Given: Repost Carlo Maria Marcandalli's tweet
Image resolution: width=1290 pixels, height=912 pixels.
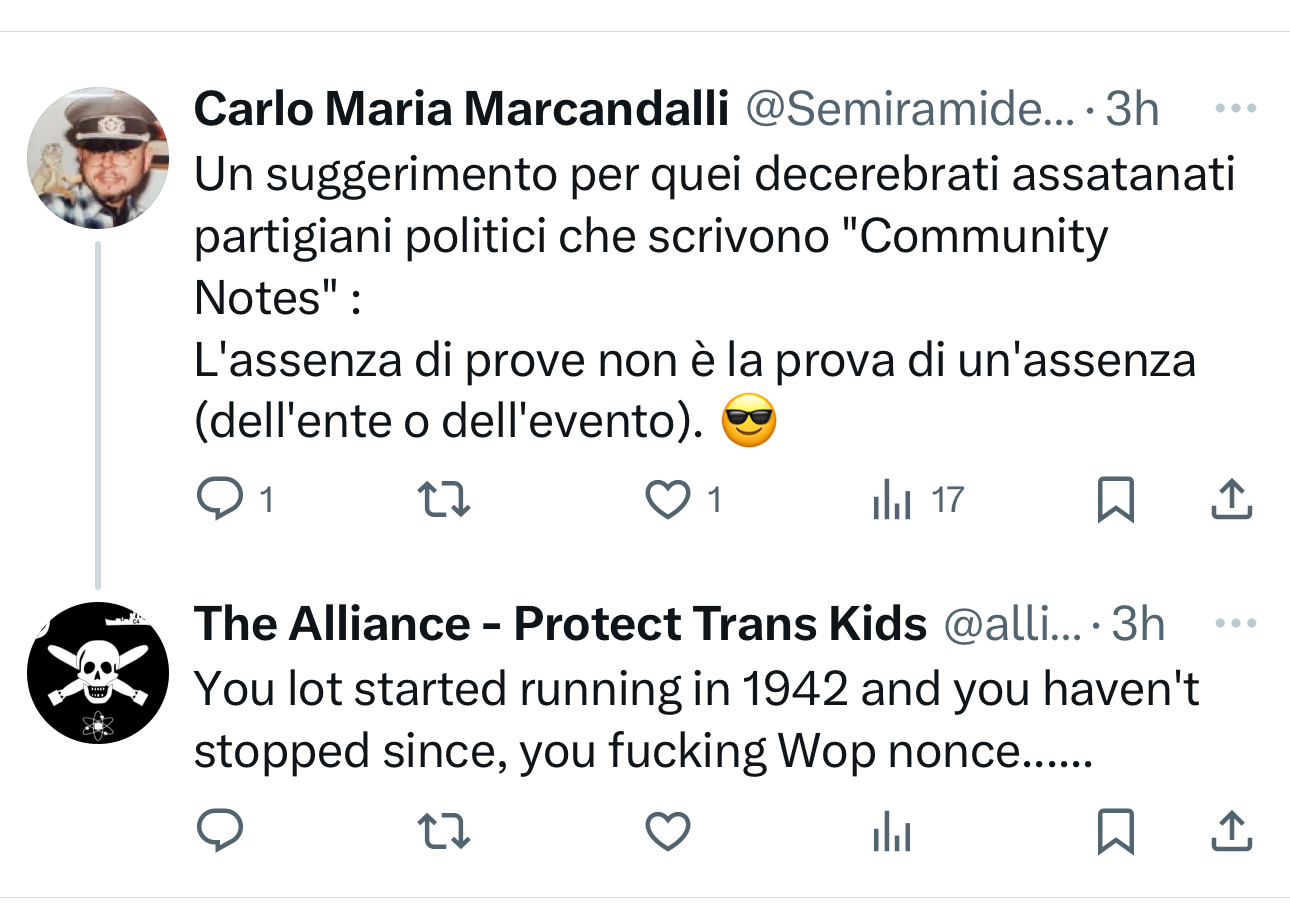Looking at the screenshot, I should click(444, 501).
